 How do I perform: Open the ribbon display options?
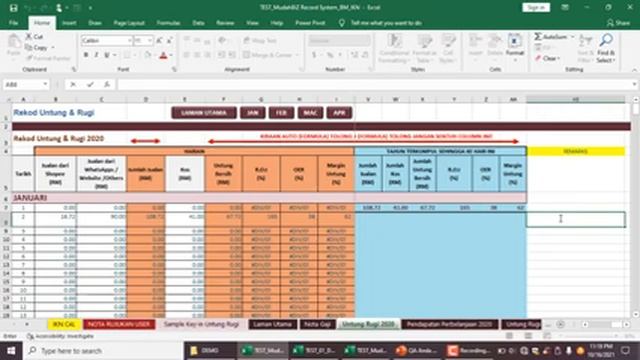565,7
